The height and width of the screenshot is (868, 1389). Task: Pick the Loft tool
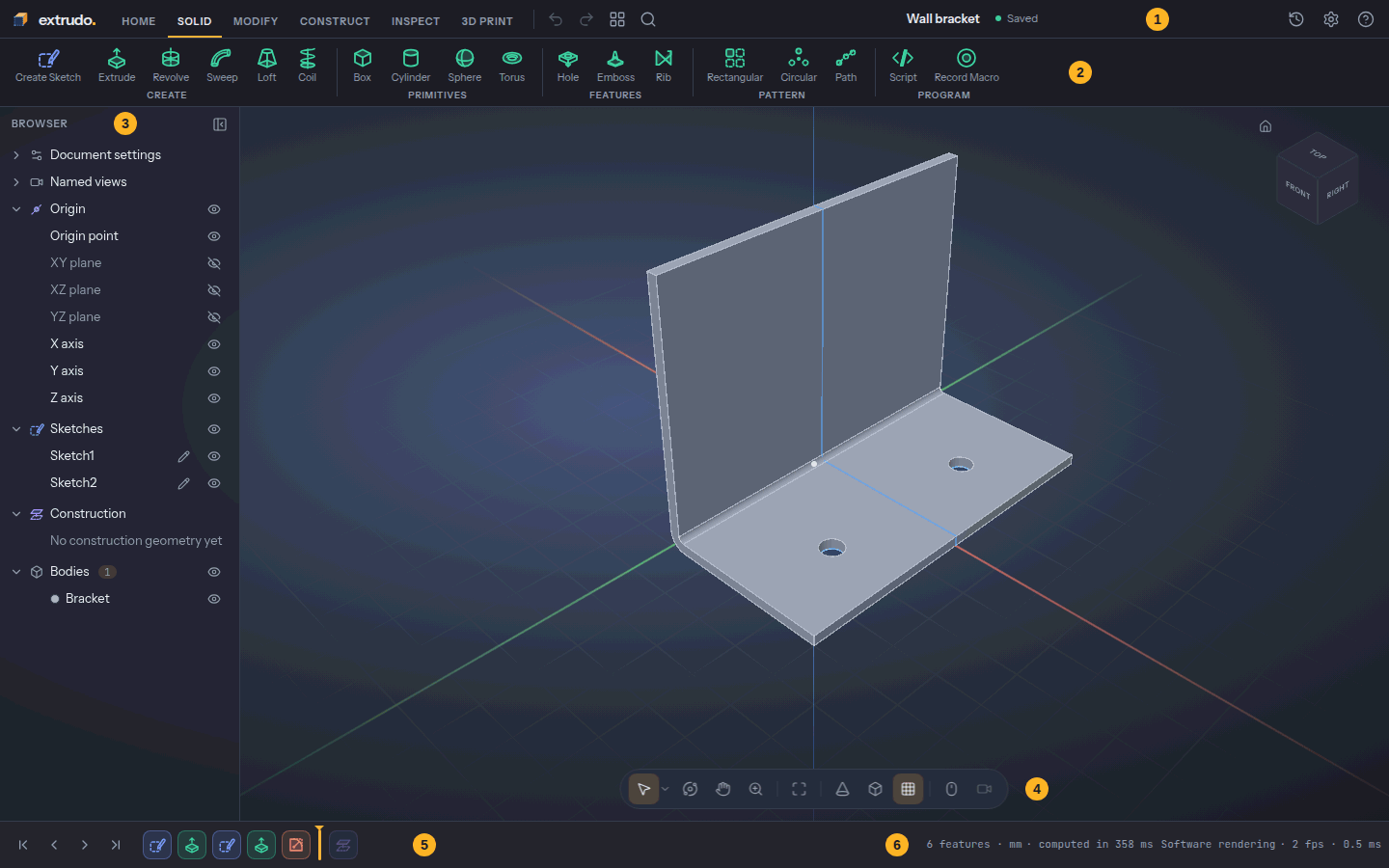(x=267, y=66)
